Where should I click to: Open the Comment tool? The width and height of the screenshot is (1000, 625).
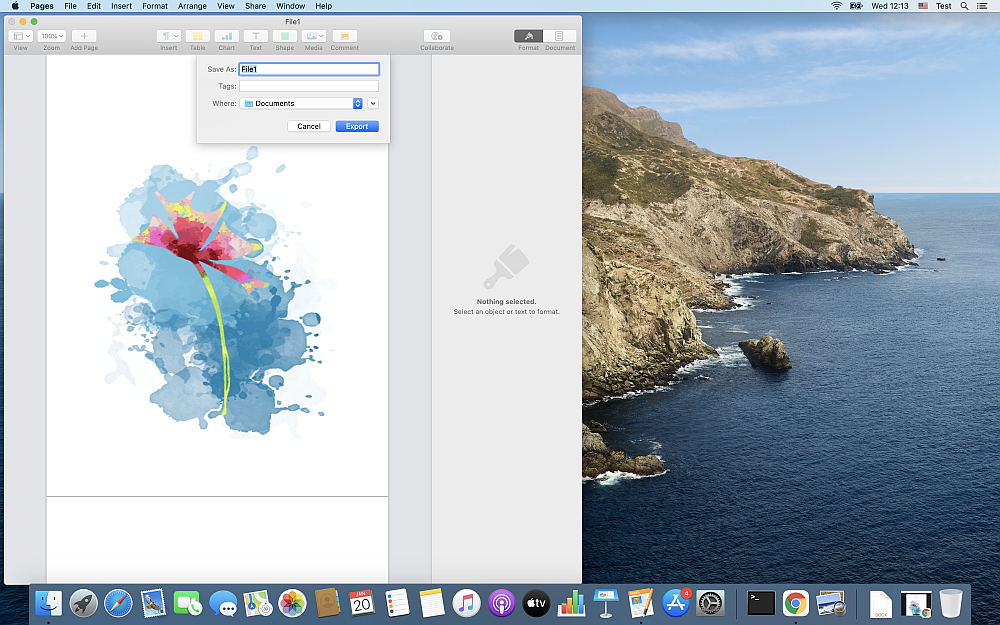click(x=344, y=36)
